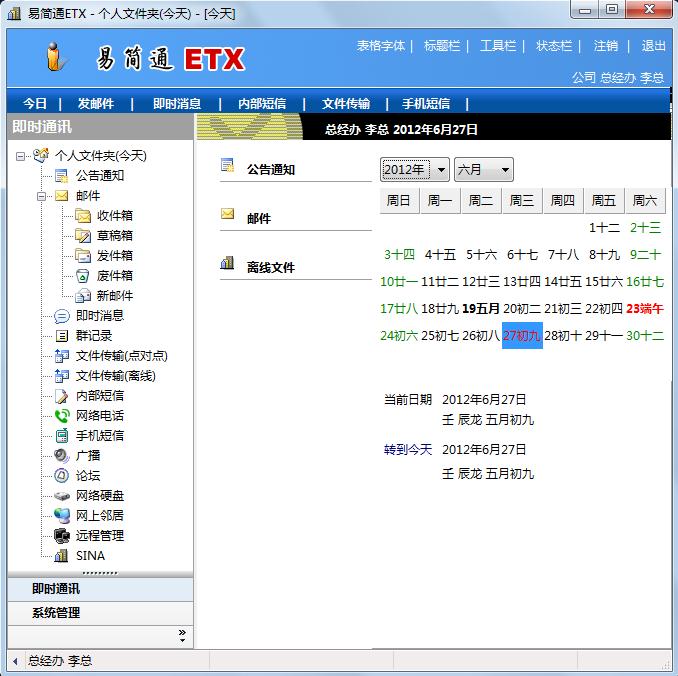Open the 即时消息 menu tab
The width and height of the screenshot is (678, 676).
(177, 103)
